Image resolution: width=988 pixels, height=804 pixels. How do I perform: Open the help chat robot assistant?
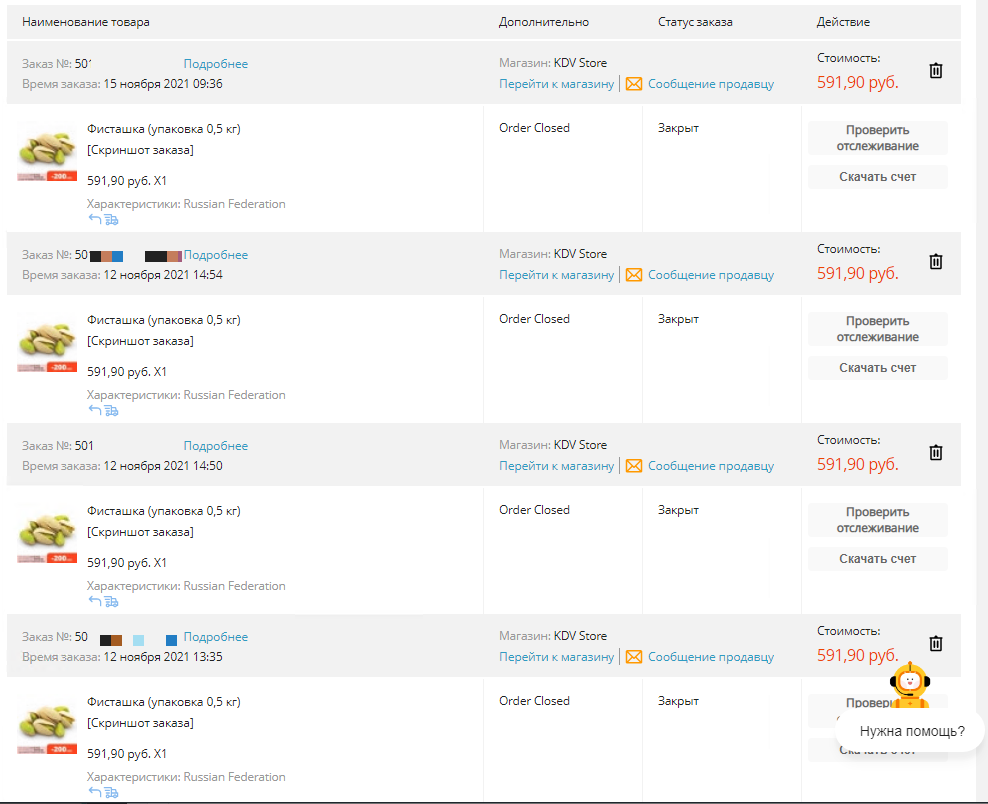coord(910,685)
